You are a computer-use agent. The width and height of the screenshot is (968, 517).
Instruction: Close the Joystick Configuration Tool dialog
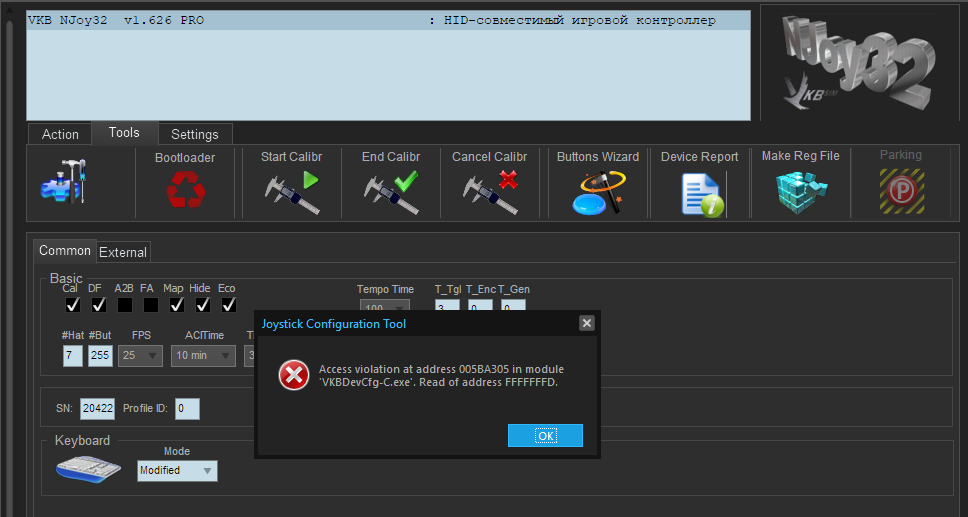(587, 323)
